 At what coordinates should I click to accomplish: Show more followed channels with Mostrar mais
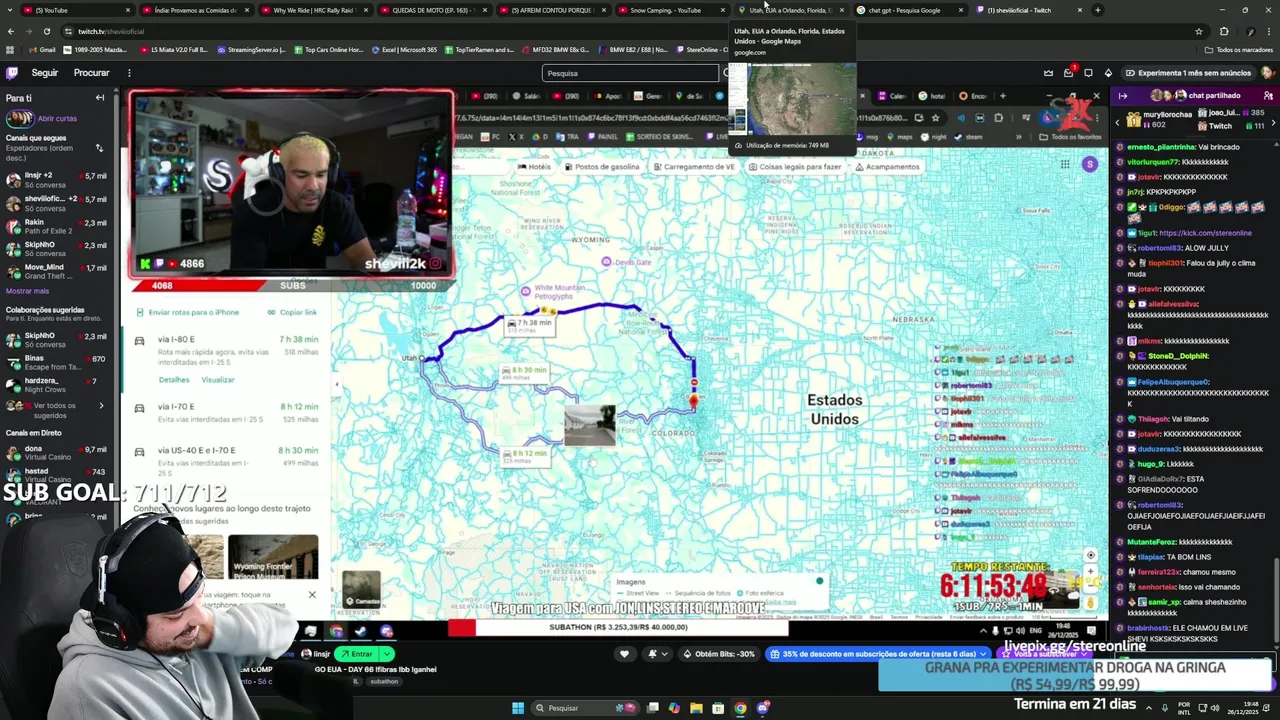pyautogui.click(x=27, y=291)
